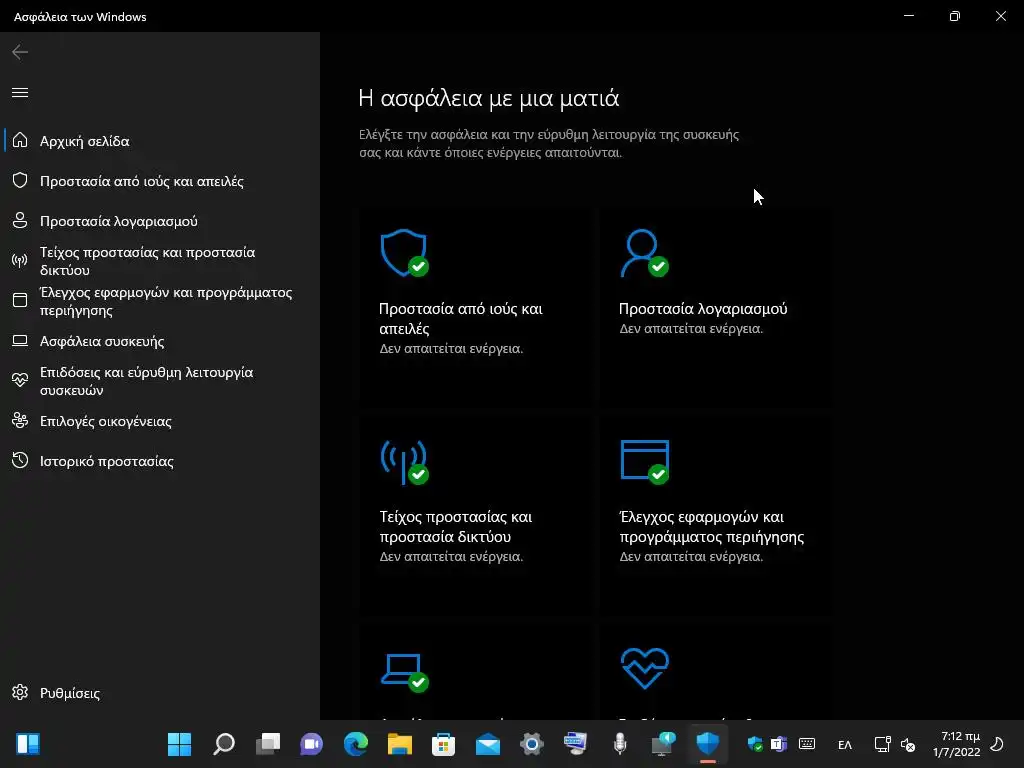Open Προστασία από ιούς και απειλές sidebar item
The height and width of the screenshot is (768, 1024).
(160, 181)
